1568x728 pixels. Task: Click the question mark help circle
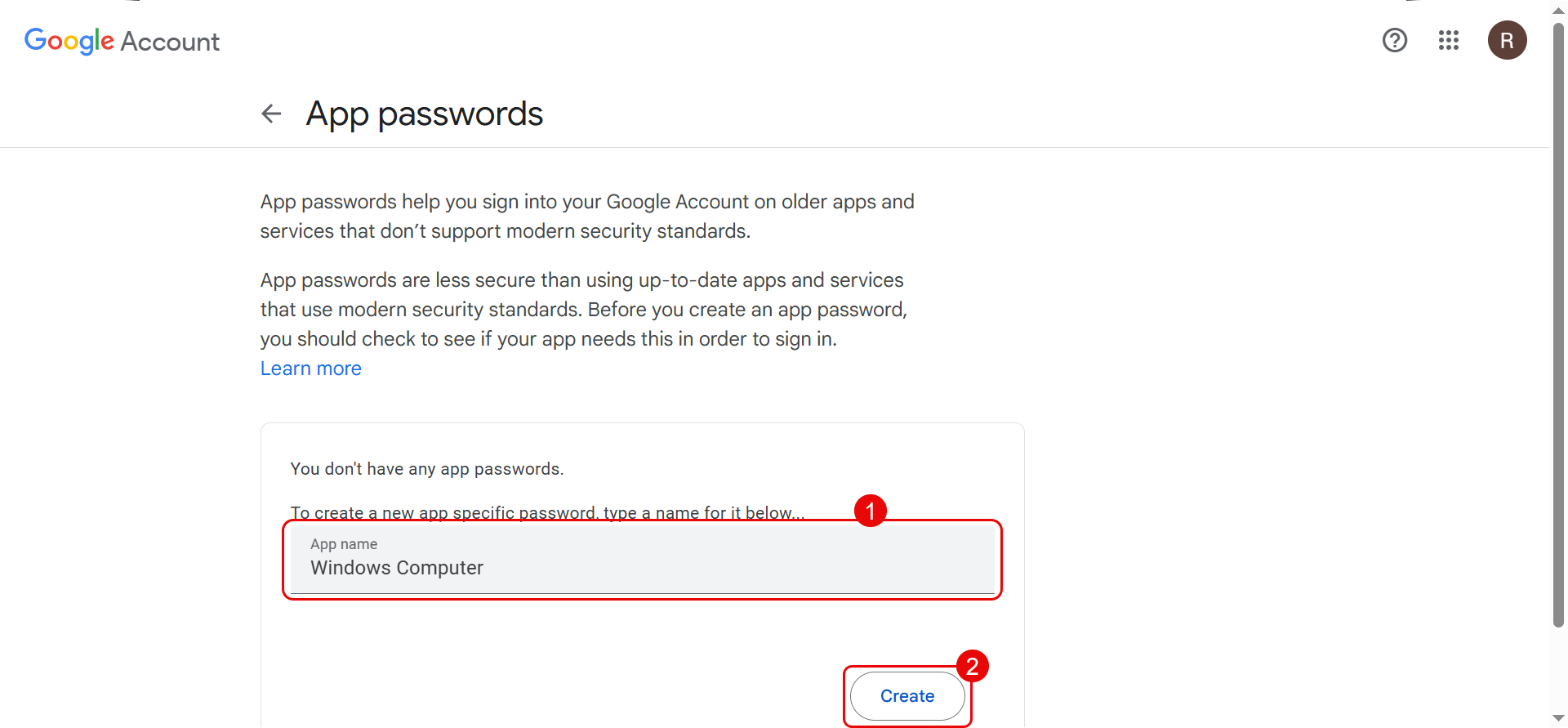click(x=1394, y=40)
